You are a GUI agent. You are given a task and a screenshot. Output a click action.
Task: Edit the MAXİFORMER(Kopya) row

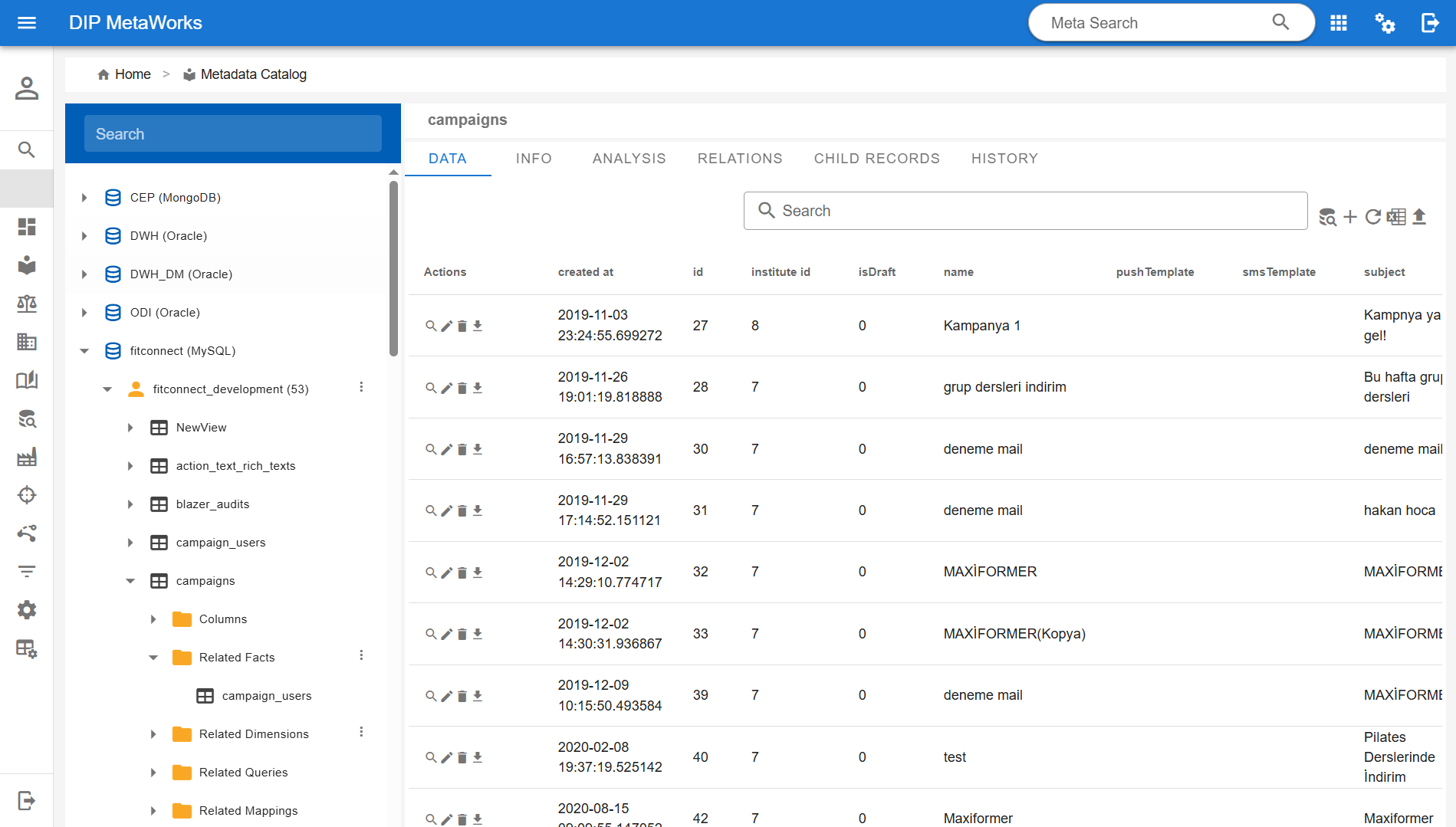point(447,634)
